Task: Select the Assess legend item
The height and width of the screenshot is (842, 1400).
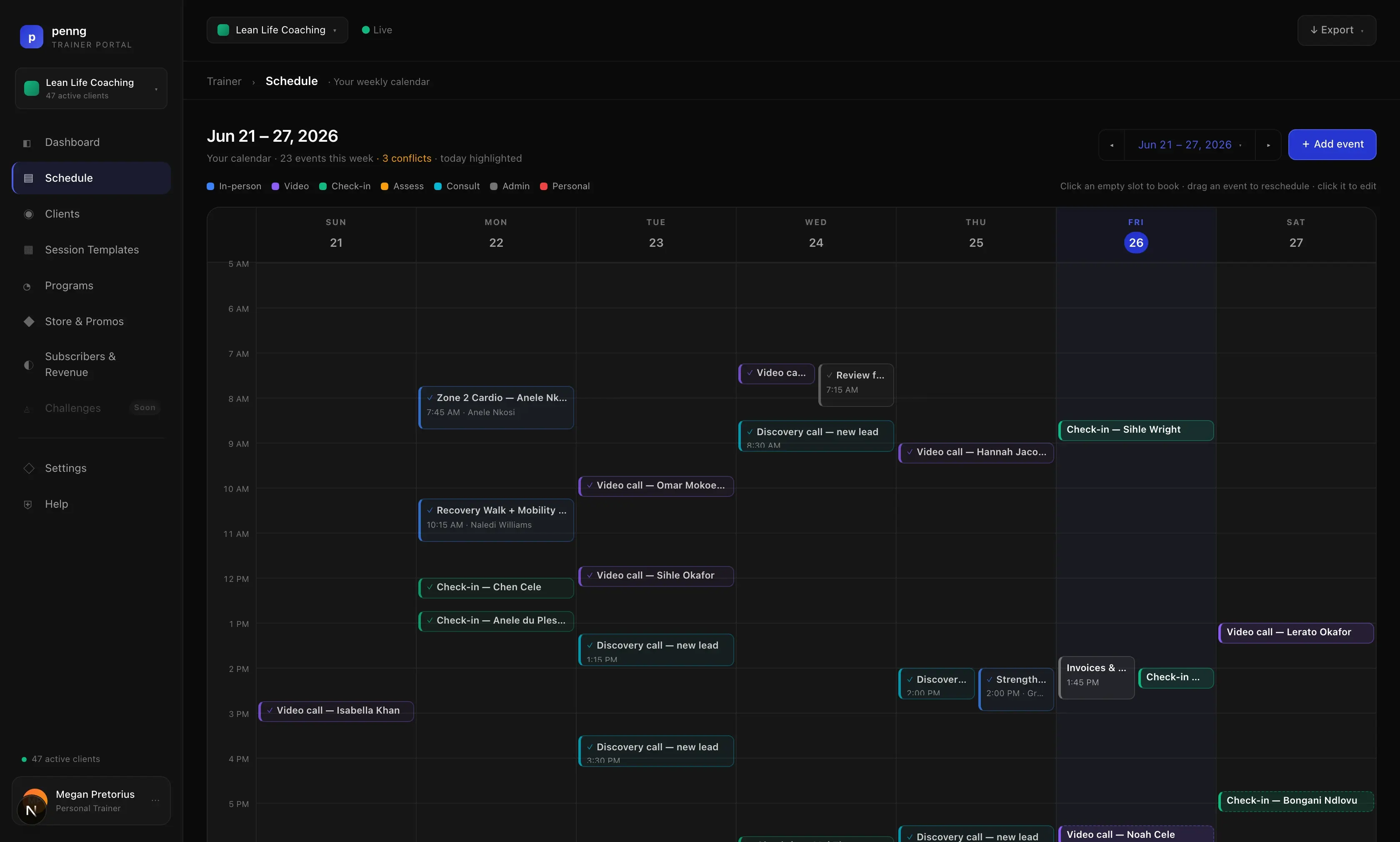Action: point(402,186)
